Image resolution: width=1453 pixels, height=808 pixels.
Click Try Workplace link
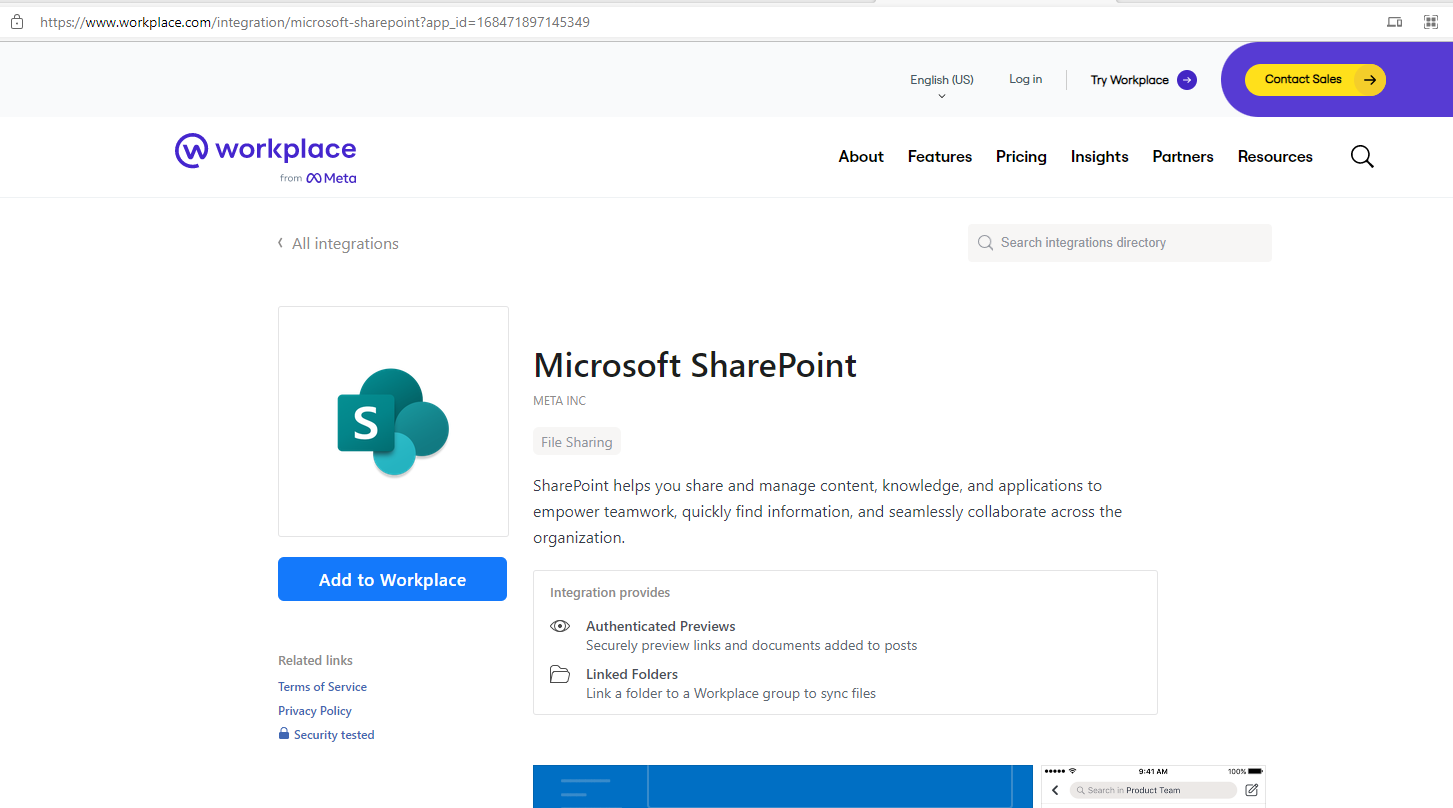(x=1143, y=80)
